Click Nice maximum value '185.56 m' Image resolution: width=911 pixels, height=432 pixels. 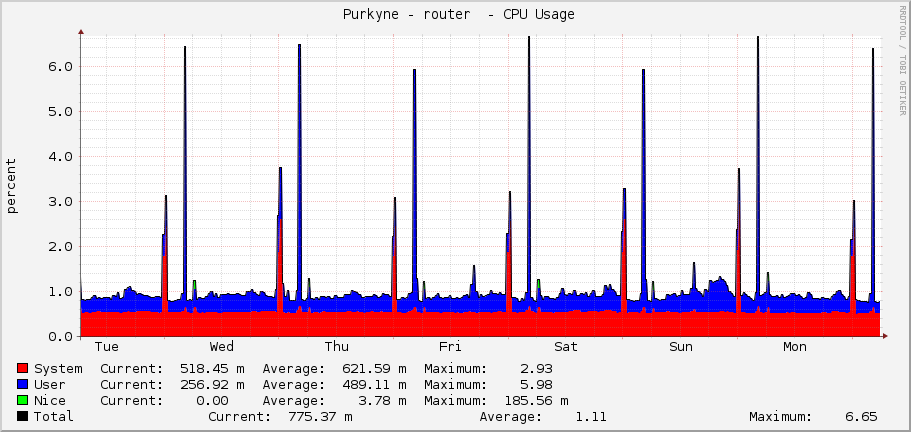pos(536,401)
